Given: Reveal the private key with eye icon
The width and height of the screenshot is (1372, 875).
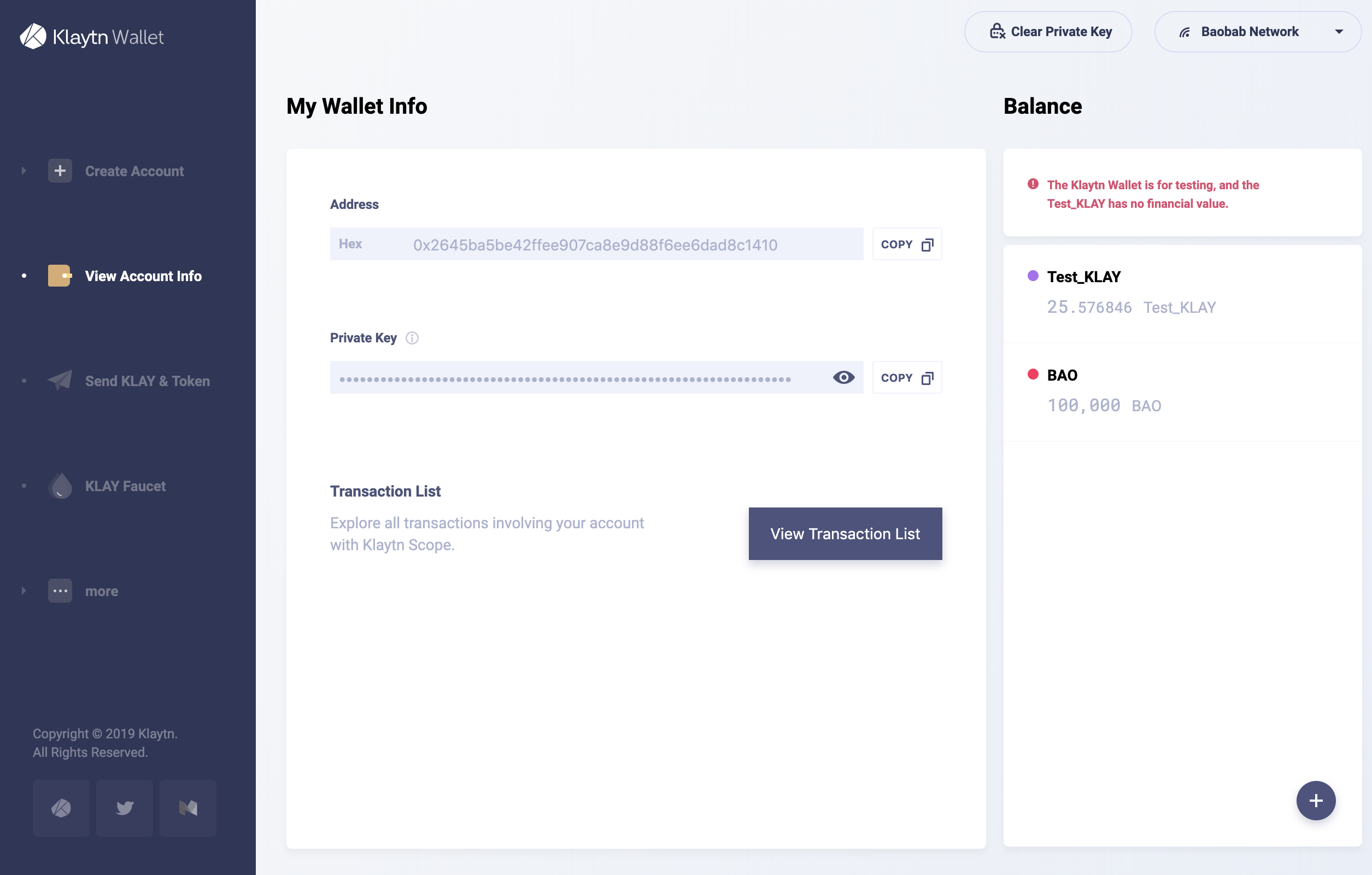Looking at the screenshot, I should (843, 377).
